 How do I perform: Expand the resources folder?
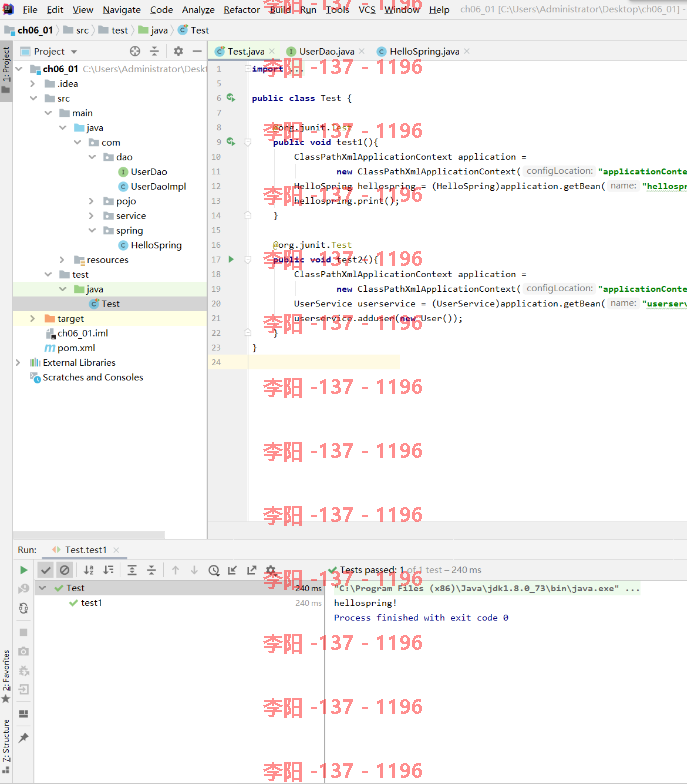tap(62, 260)
